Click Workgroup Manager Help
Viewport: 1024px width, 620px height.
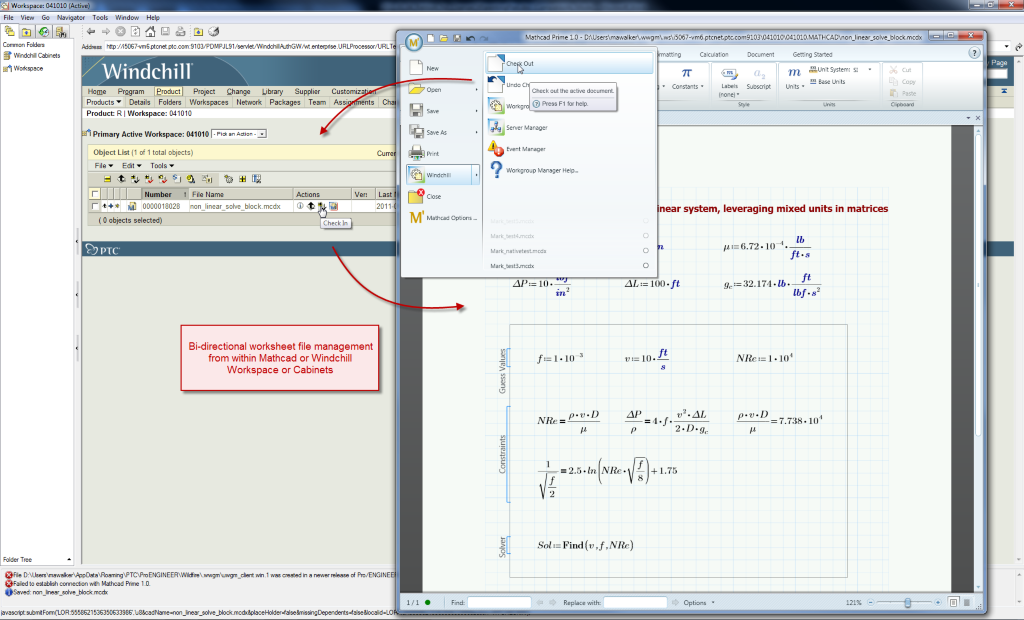coord(542,171)
